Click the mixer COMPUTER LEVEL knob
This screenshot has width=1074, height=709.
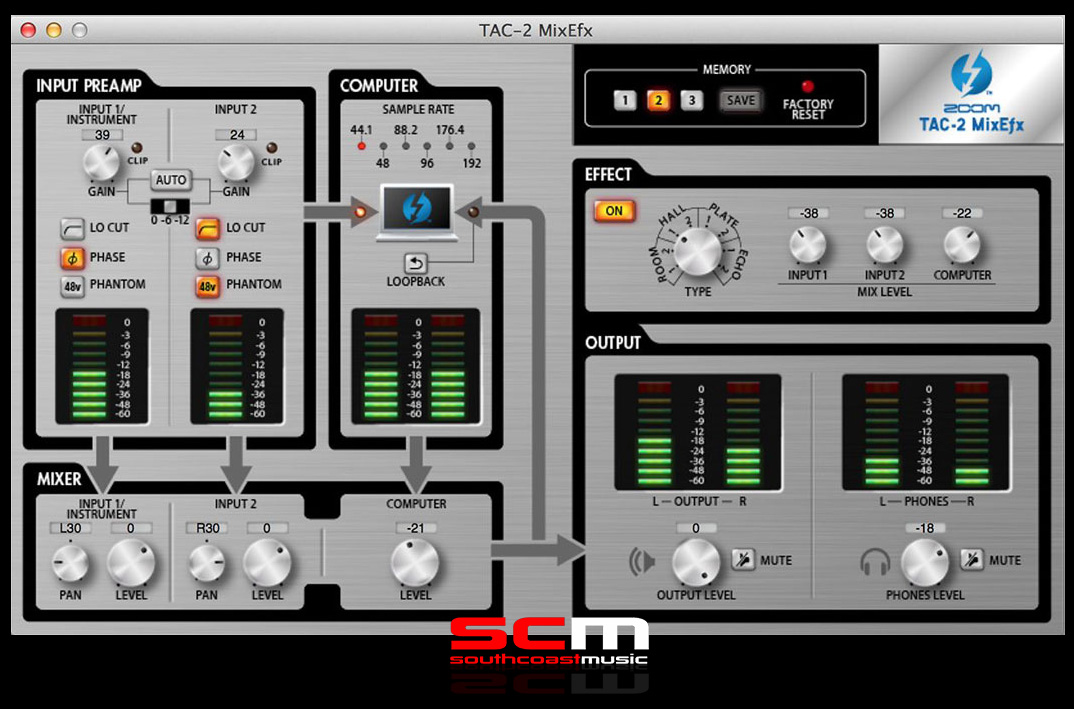415,562
